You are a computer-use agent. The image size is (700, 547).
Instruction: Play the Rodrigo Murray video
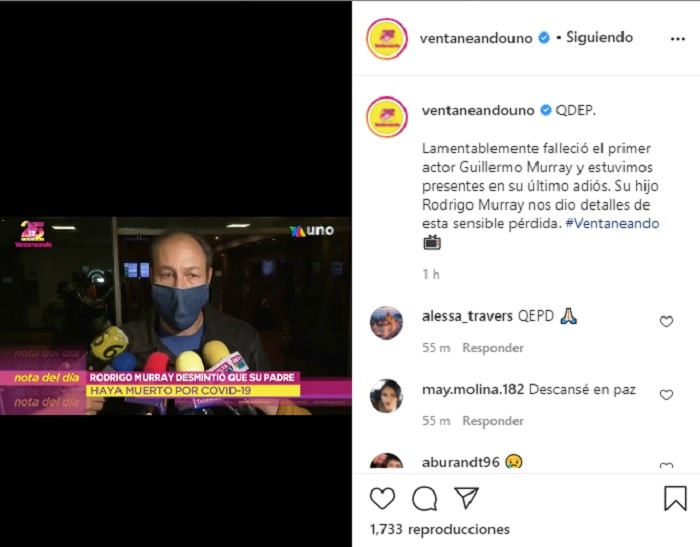pyautogui.click(x=175, y=316)
